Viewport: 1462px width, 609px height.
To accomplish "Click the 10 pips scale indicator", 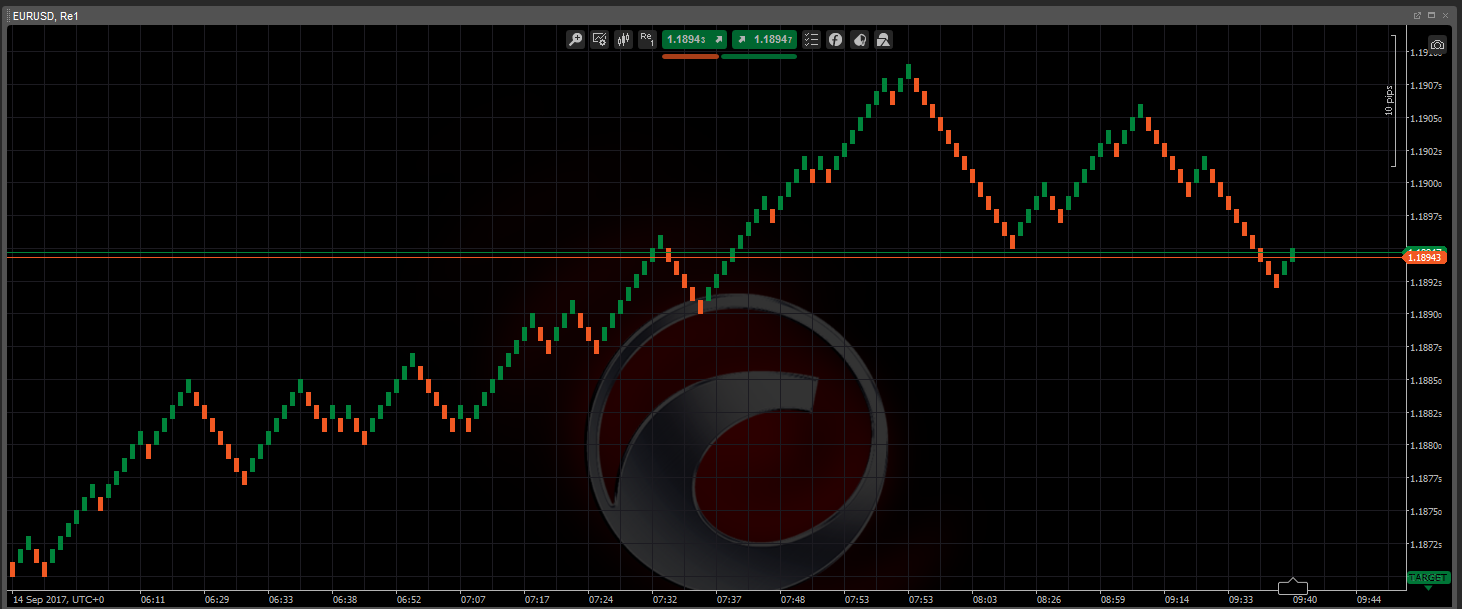I will pos(1389,100).
